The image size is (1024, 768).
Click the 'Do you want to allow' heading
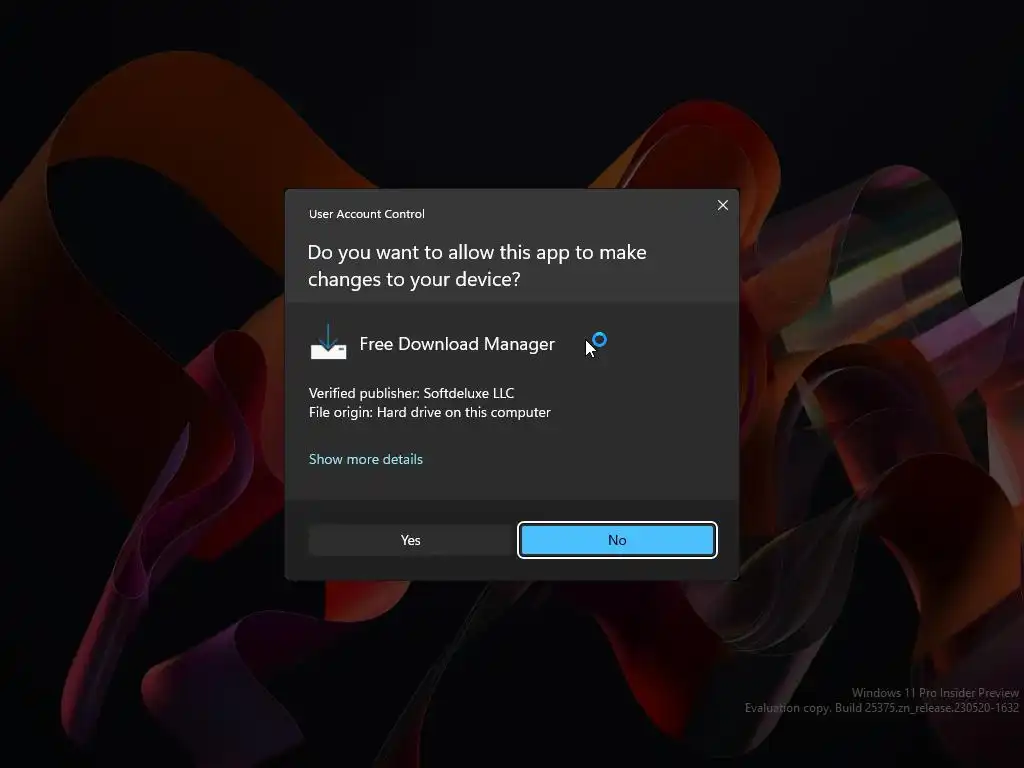click(x=477, y=266)
